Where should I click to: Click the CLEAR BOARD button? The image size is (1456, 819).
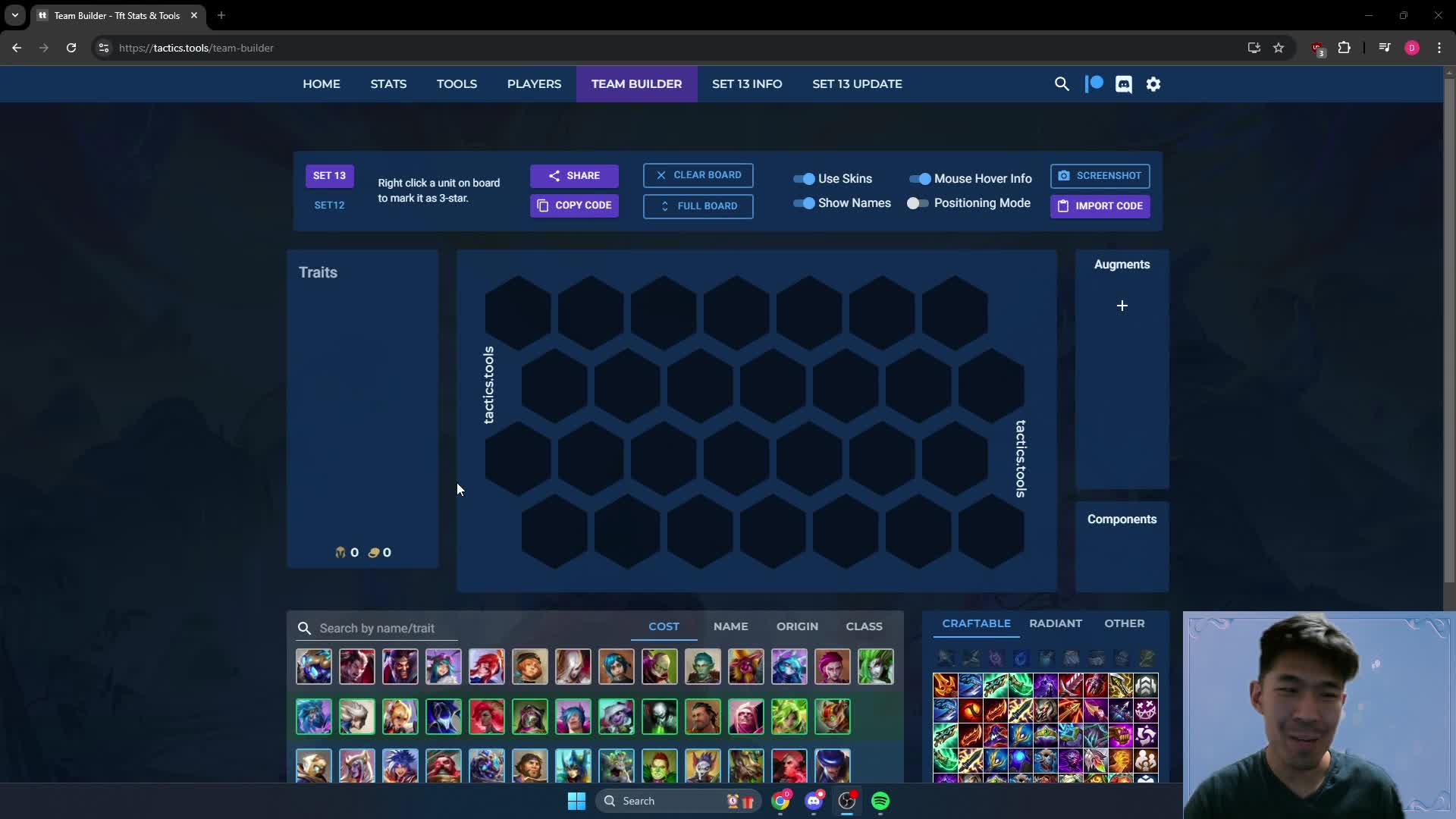coord(698,175)
